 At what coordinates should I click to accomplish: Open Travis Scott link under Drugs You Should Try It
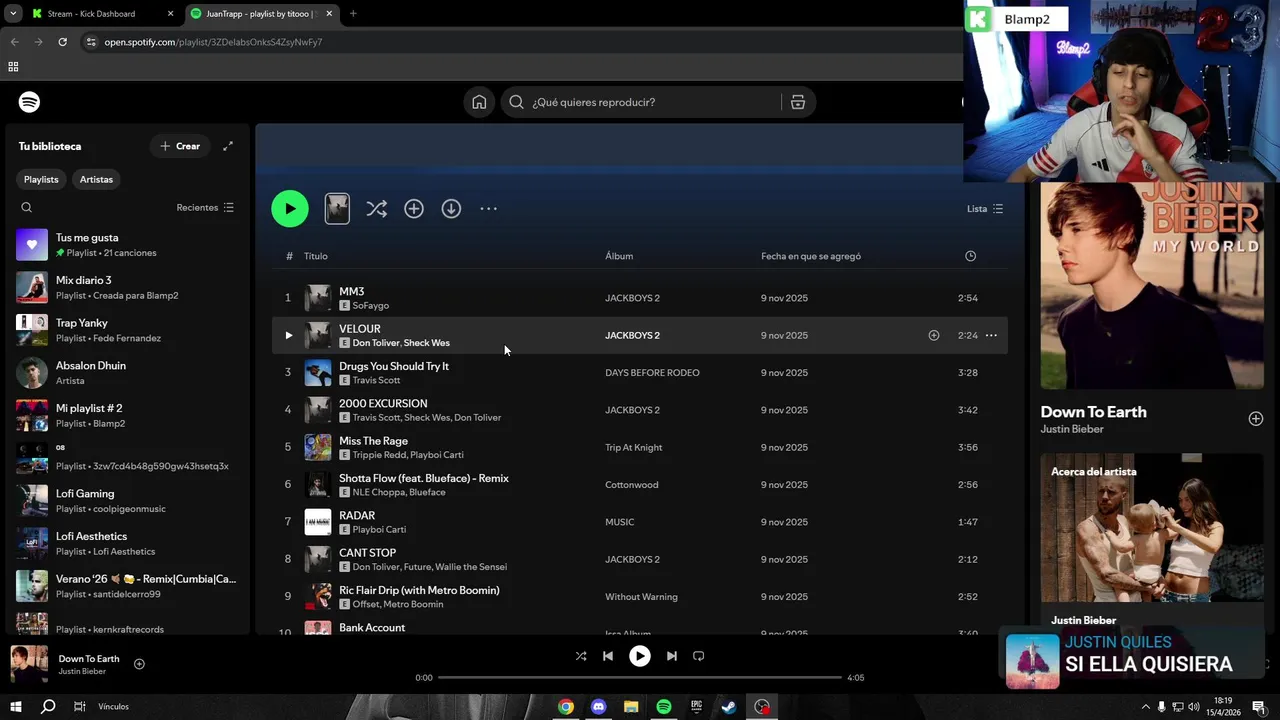coord(376,380)
